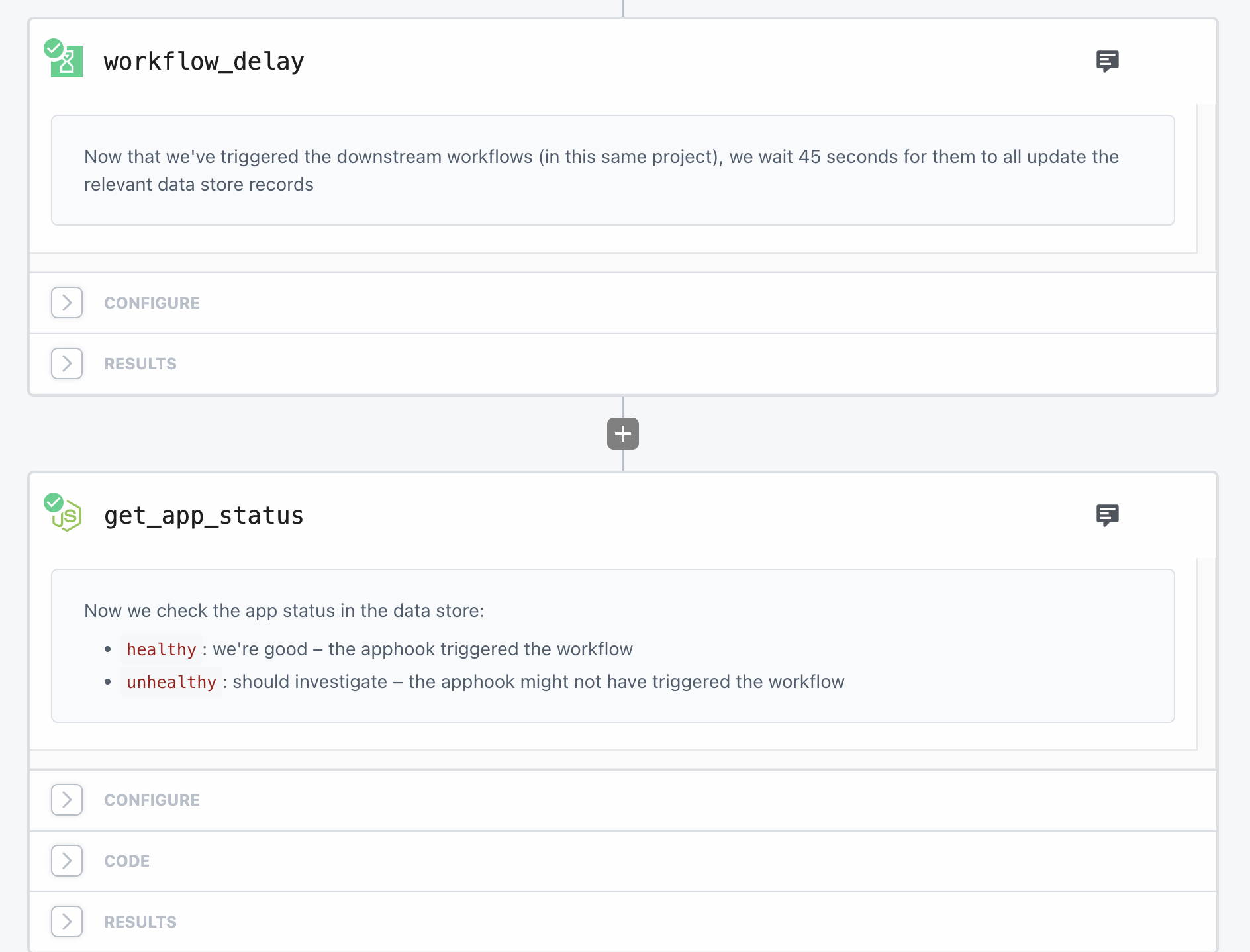1250x952 pixels.
Task: Click the 'Now we check the app status' text
Action: (x=284, y=610)
